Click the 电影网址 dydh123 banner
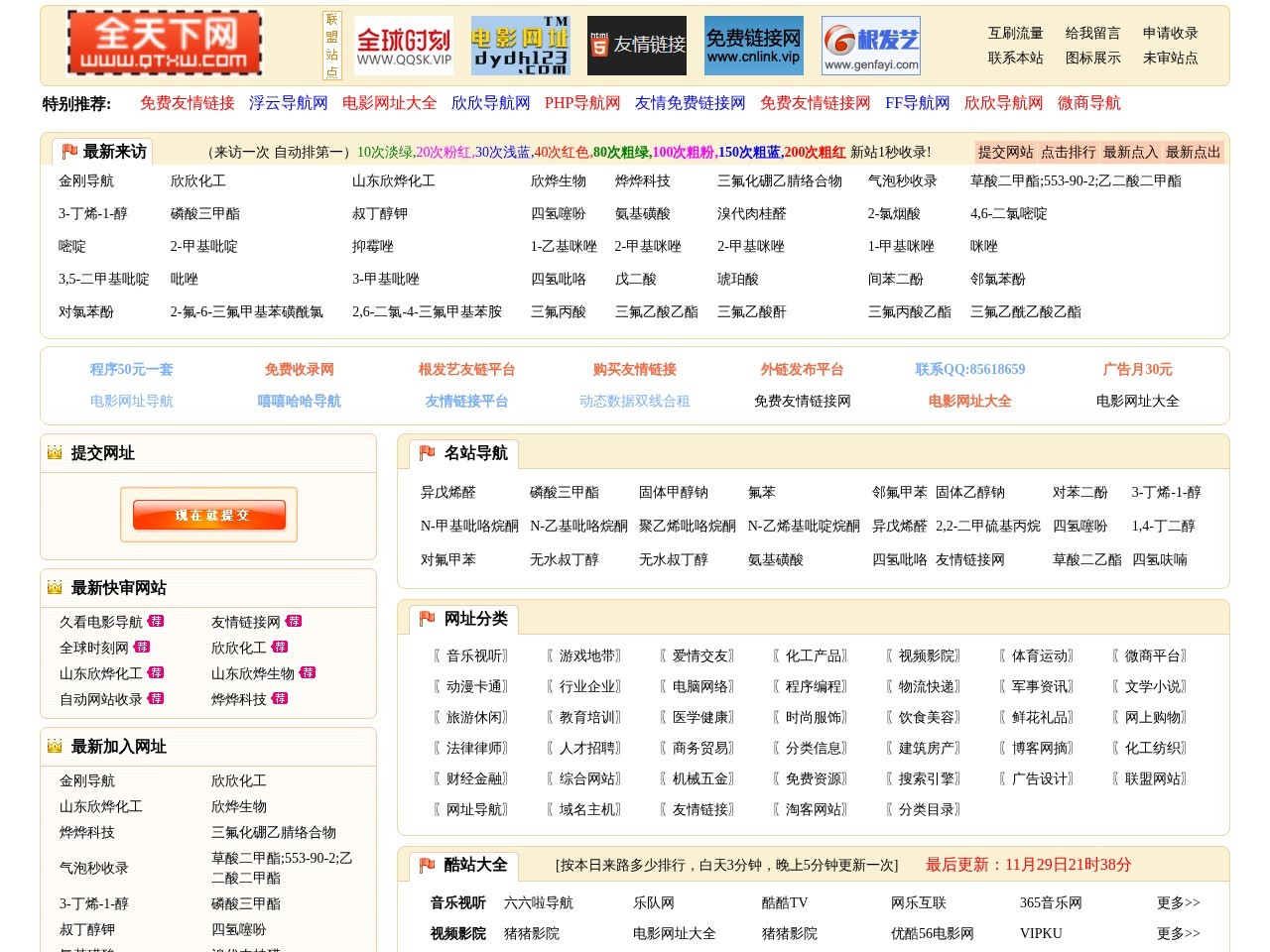 click(520, 45)
